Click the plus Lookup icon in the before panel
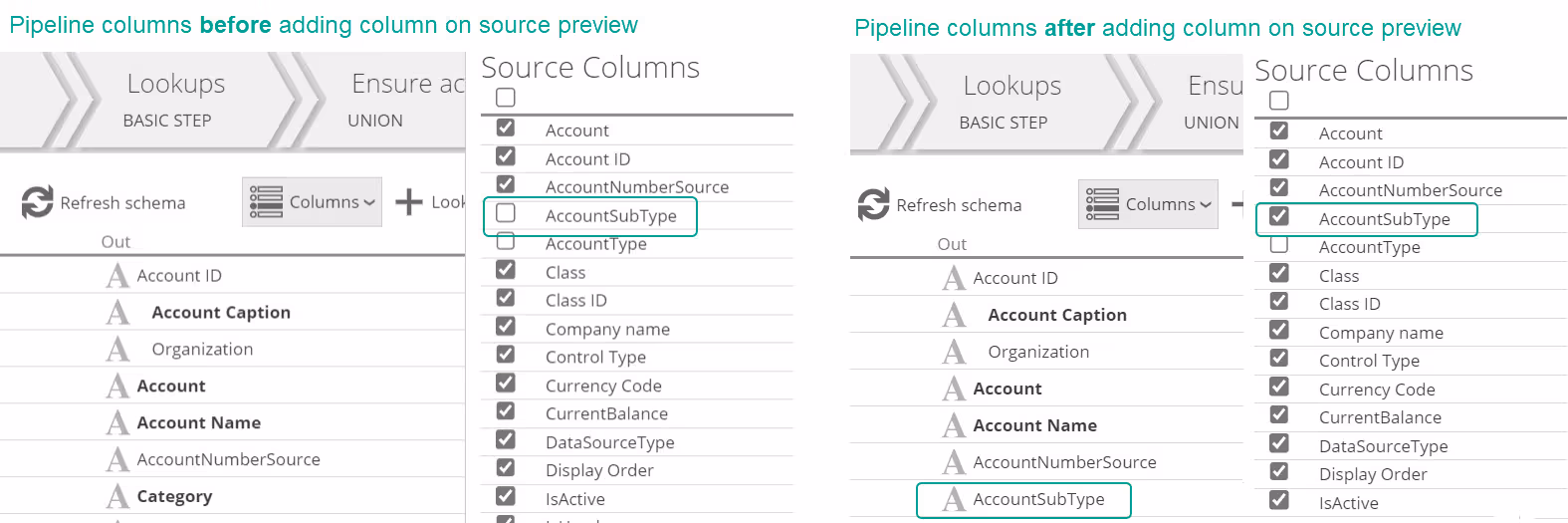 click(408, 202)
